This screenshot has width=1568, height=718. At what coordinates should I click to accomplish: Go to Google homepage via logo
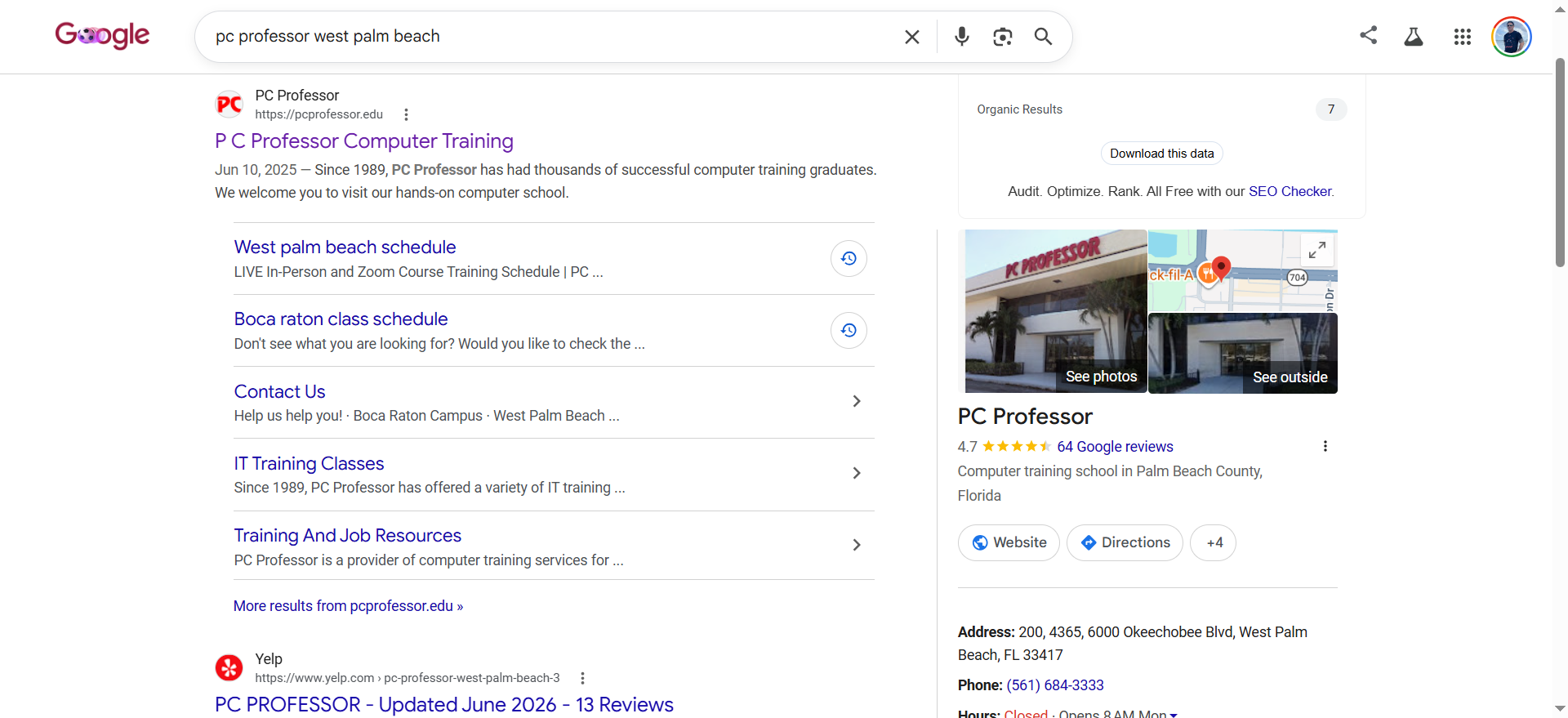tap(102, 35)
